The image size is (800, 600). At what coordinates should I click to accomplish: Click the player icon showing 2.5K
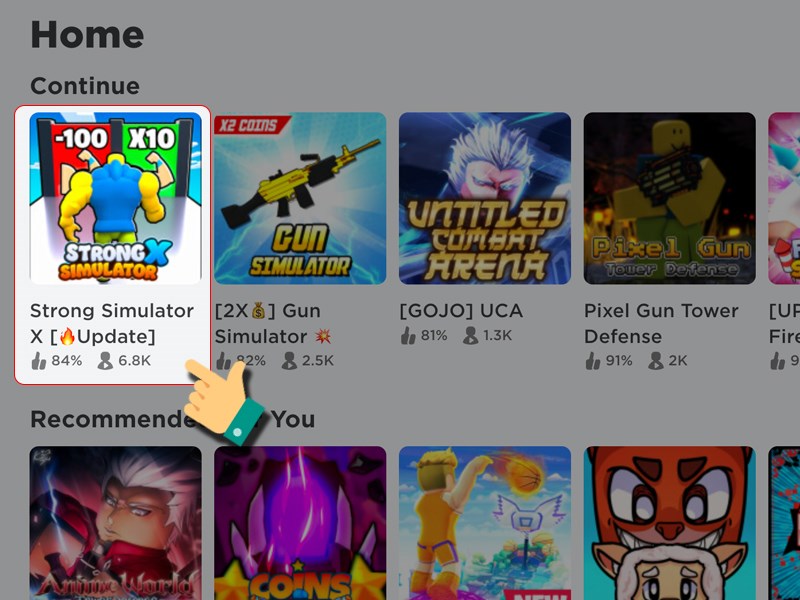289,361
